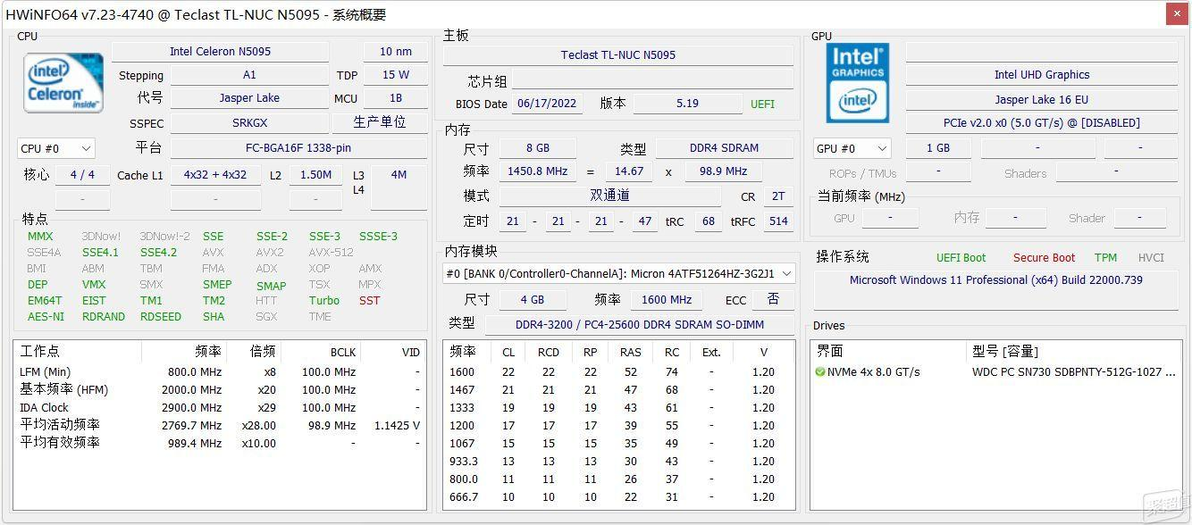Click the Intel Celeron inside logo
Image resolution: width=1192 pixels, height=525 pixels.
click(63, 82)
